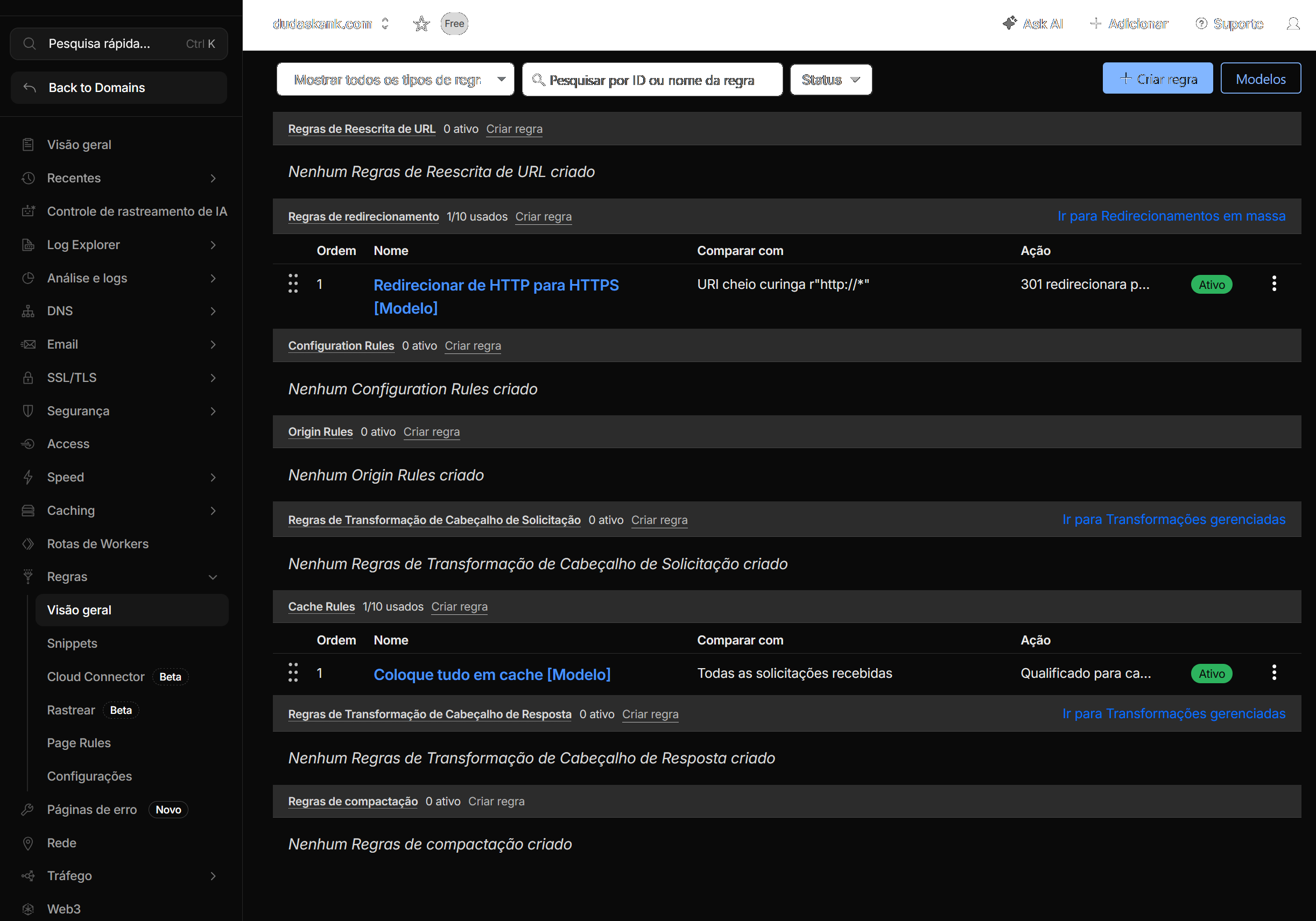Toggle Ativo status of cache everything rule

(x=1211, y=674)
